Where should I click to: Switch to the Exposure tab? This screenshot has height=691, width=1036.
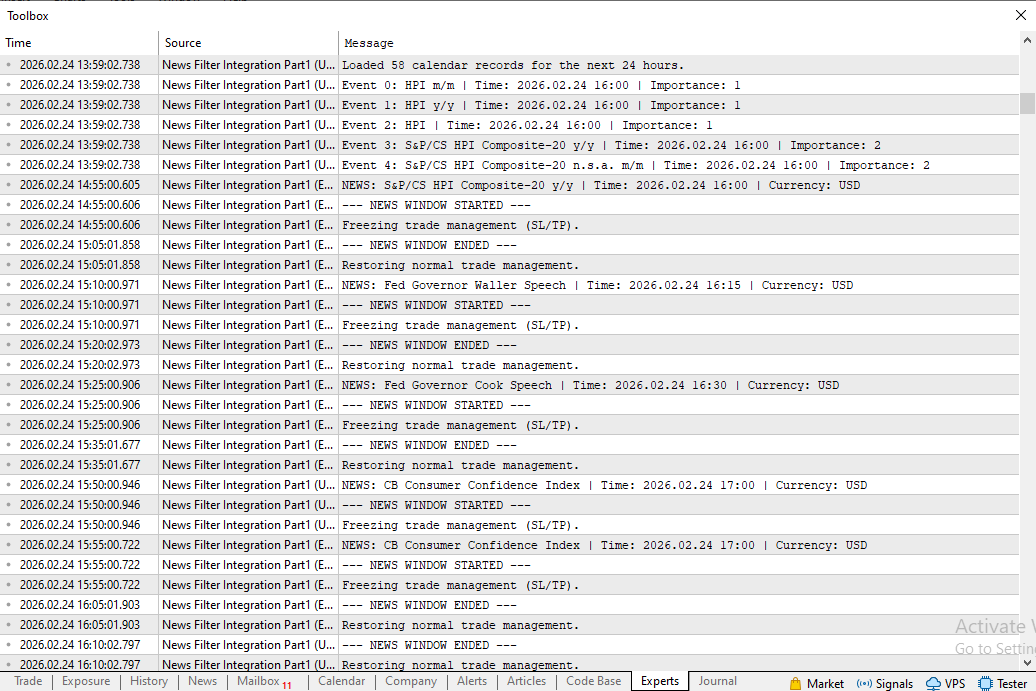tap(86, 681)
